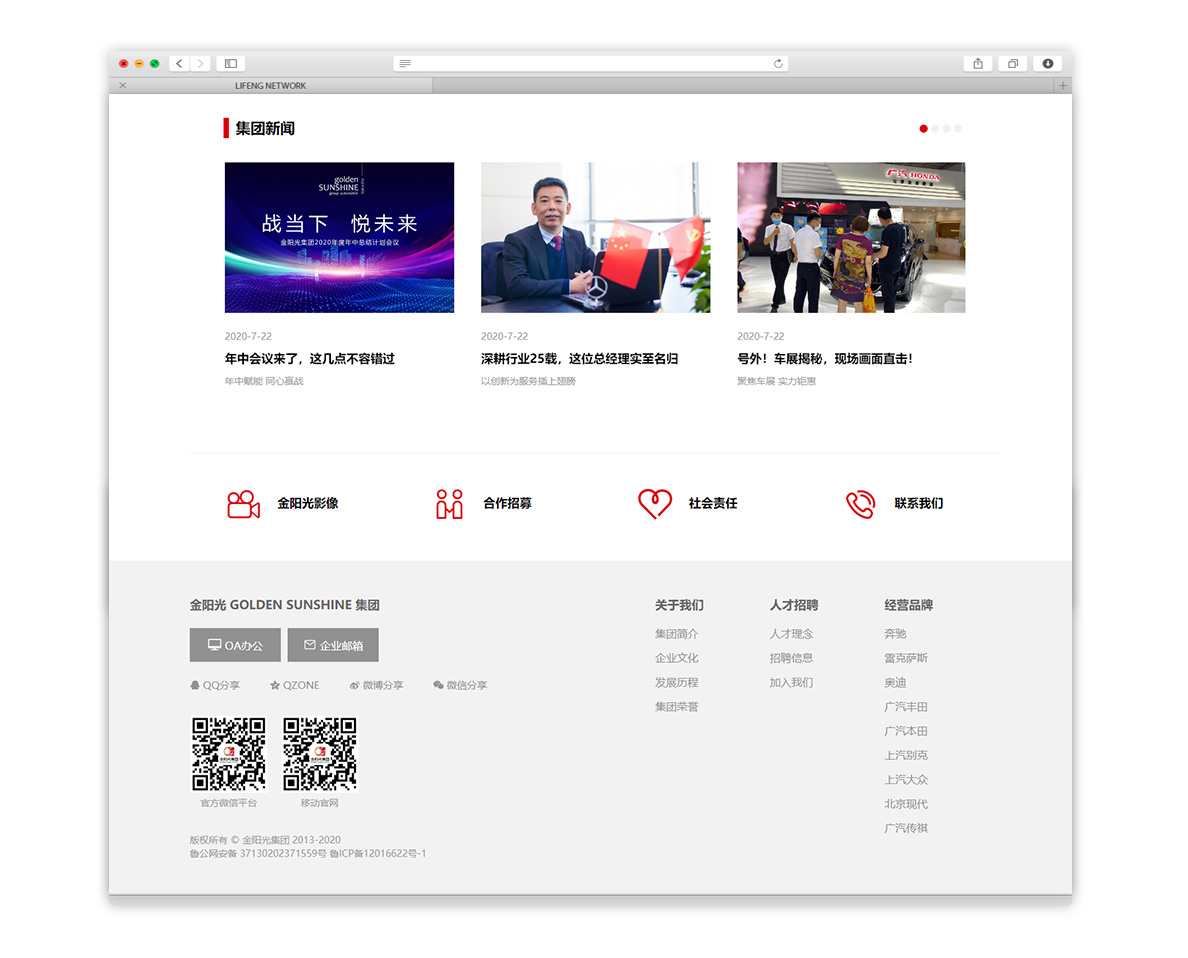This screenshot has height=958, width=1188.
Task: Click the 经营品牌 footer heading
Action: pos(908,605)
